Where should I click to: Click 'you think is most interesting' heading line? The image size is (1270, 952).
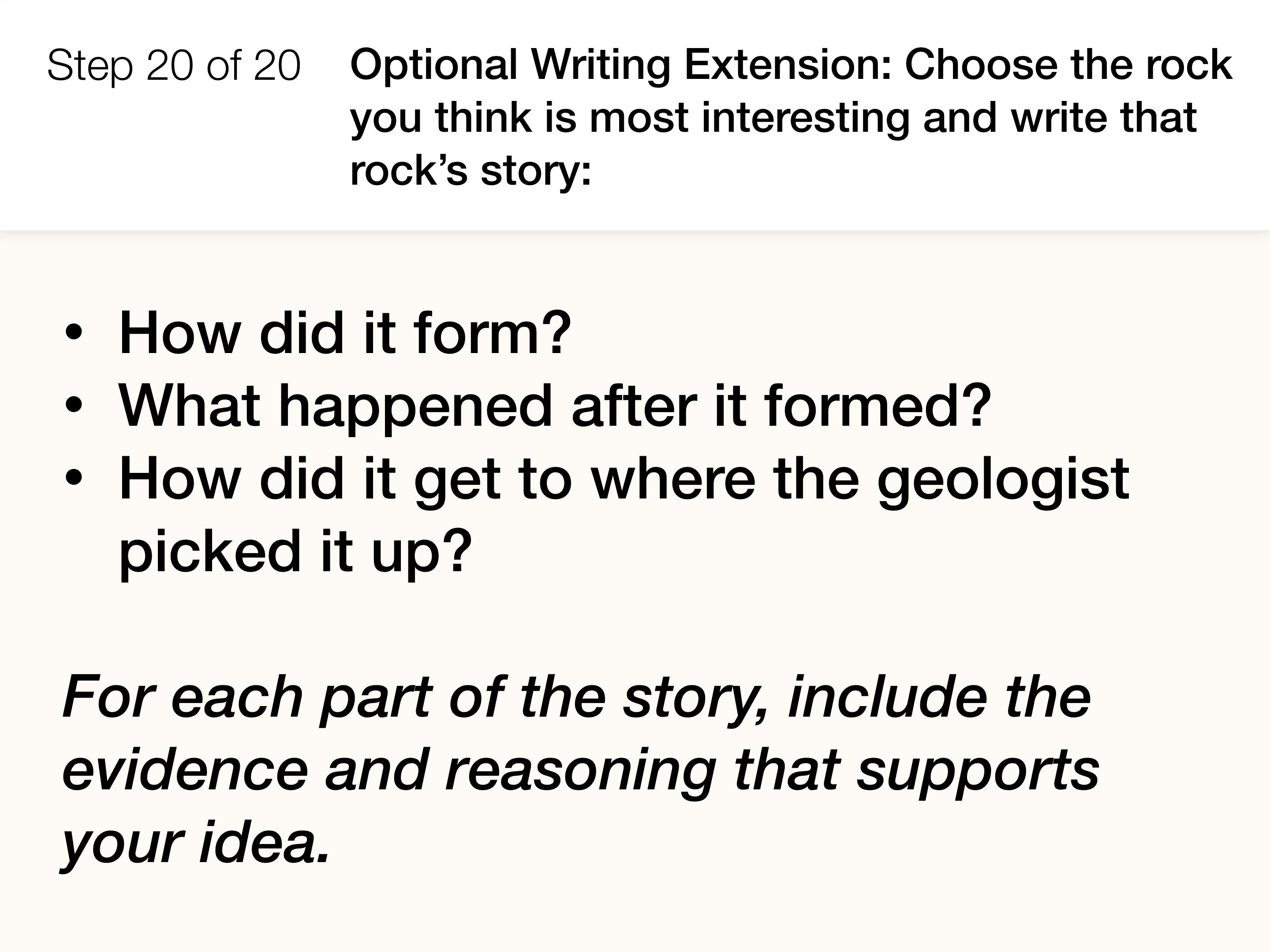pyautogui.click(x=630, y=118)
